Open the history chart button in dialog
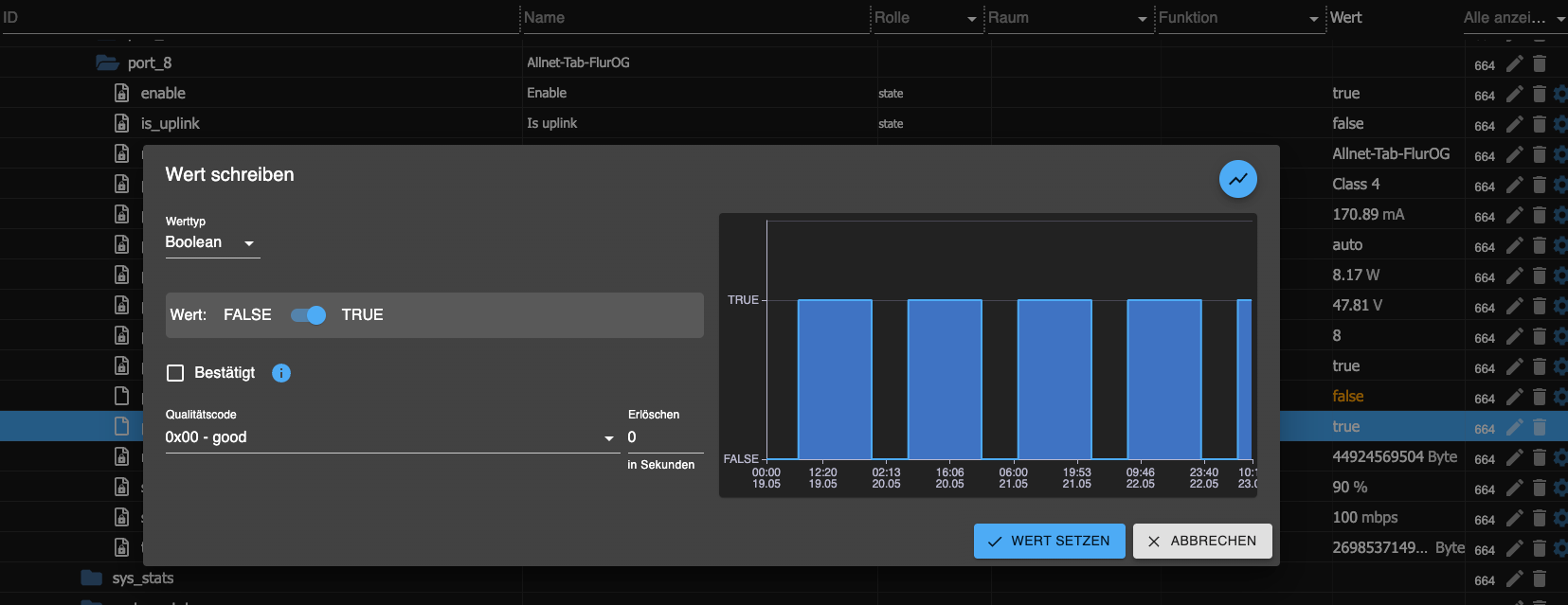This screenshot has width=1568, height=605. pyautogui.click(x=1237, y=179)
